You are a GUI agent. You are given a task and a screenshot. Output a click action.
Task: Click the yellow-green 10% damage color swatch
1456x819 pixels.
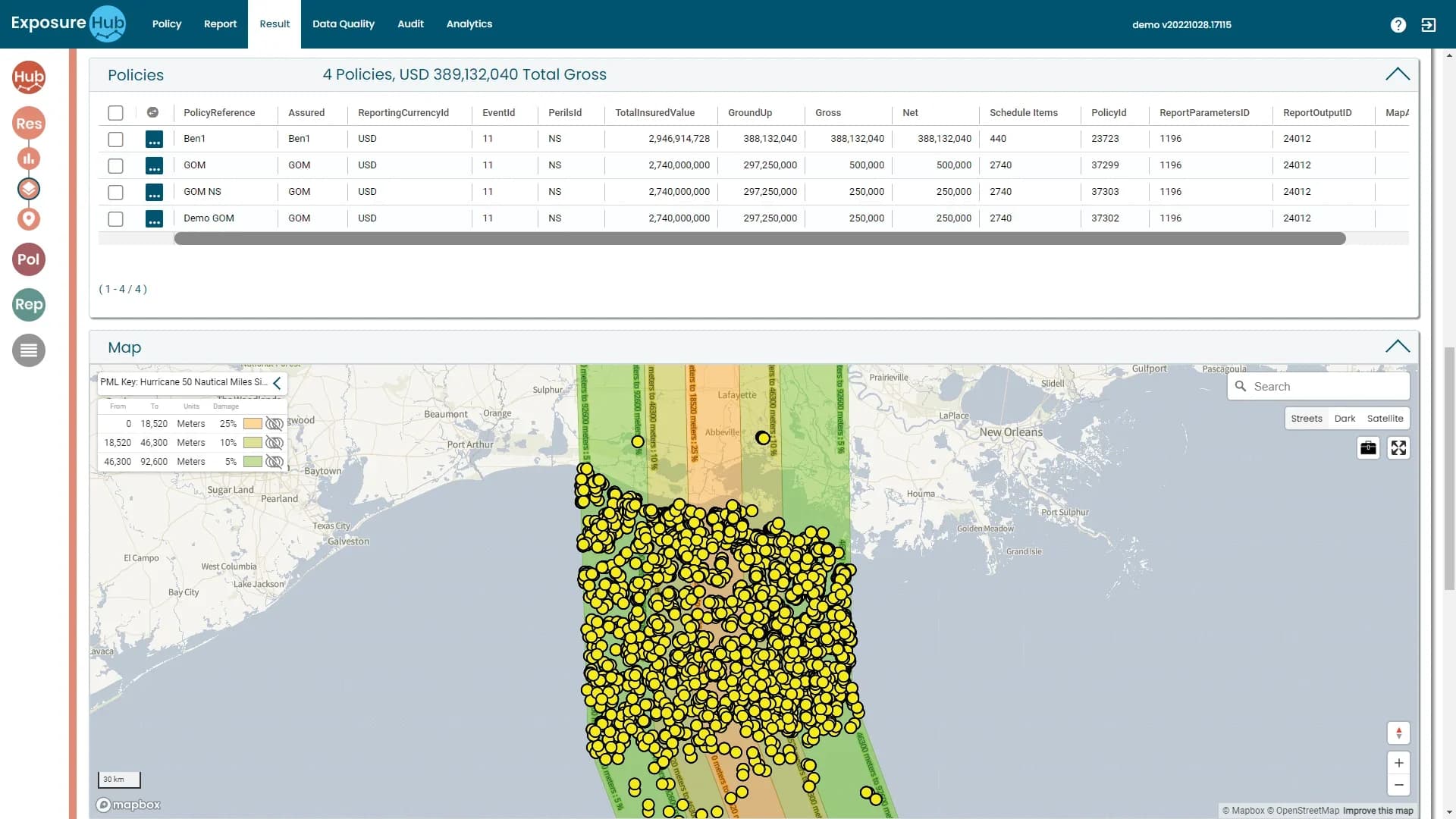tap(253, 443)
